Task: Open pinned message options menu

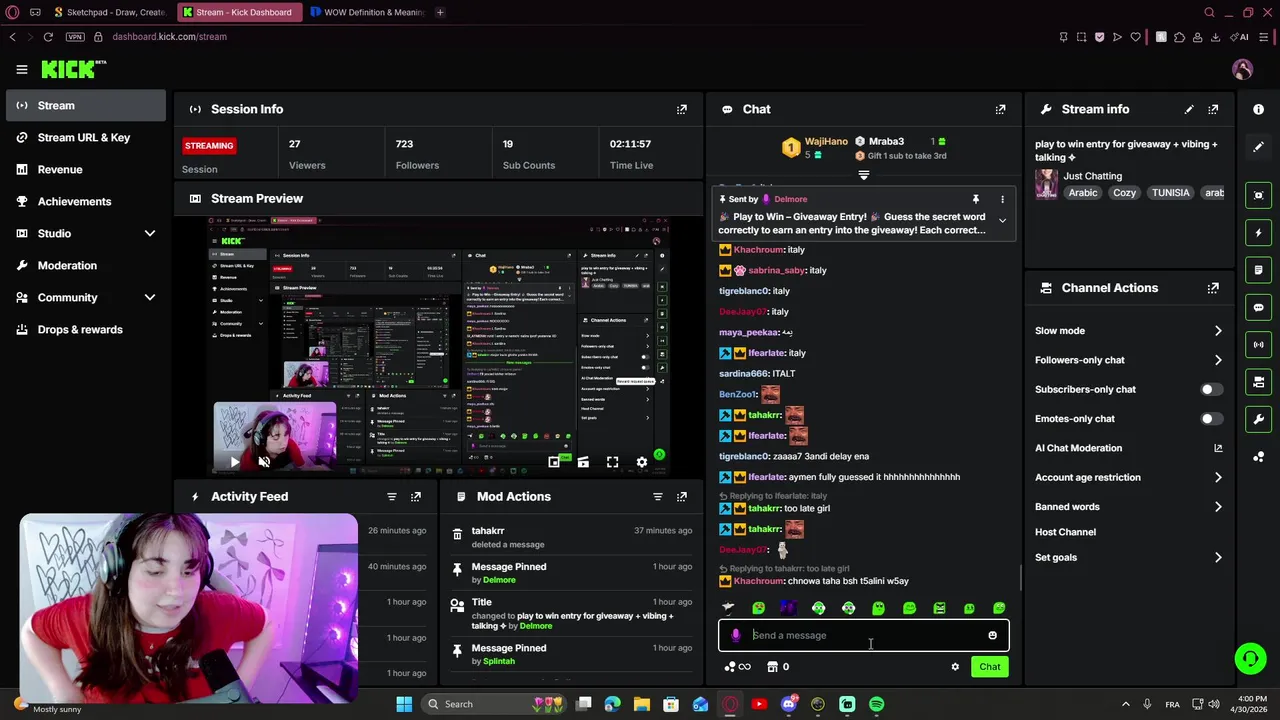Action: point(1002,199)
